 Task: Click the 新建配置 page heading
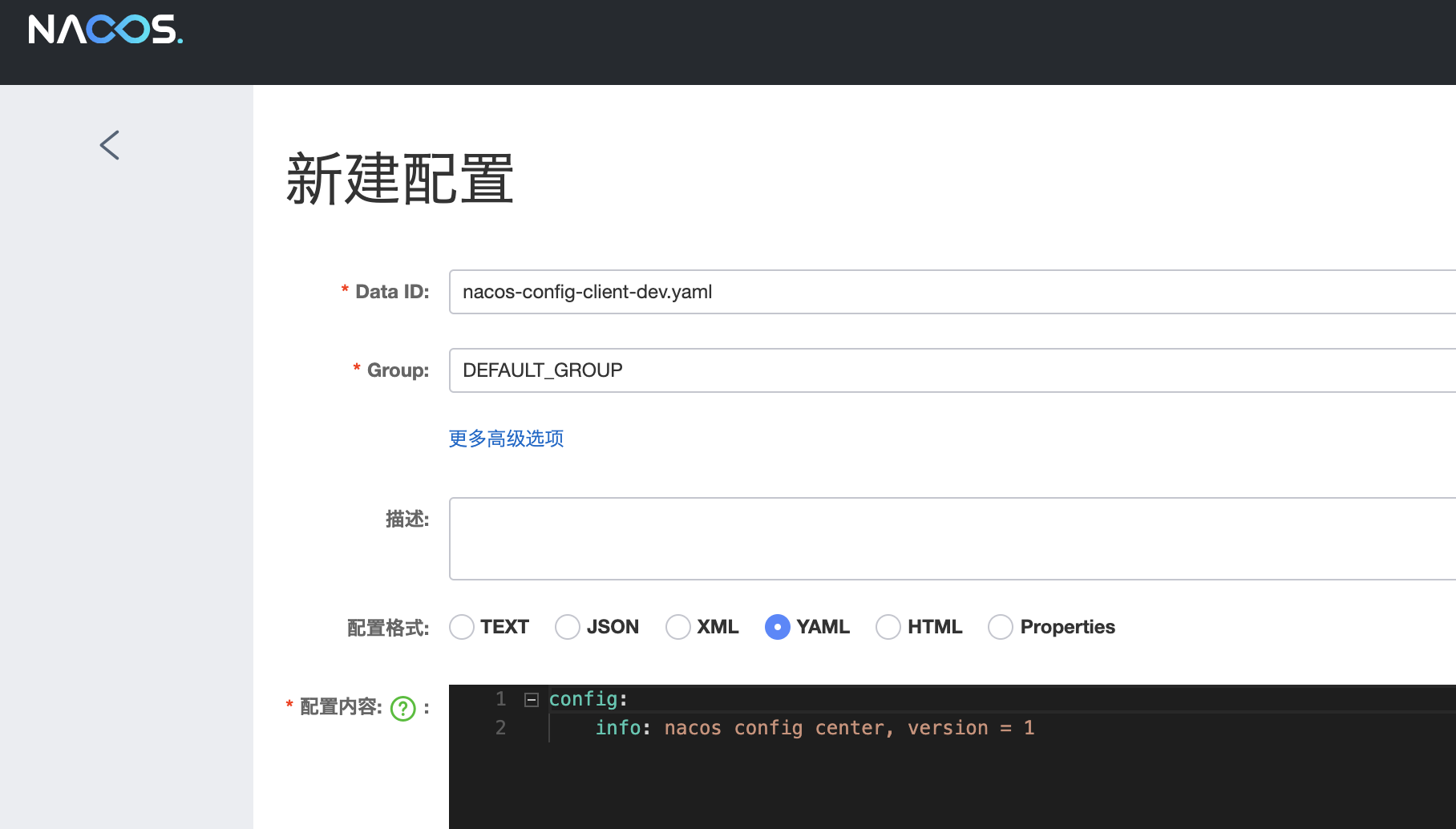(x=400, y=180)
